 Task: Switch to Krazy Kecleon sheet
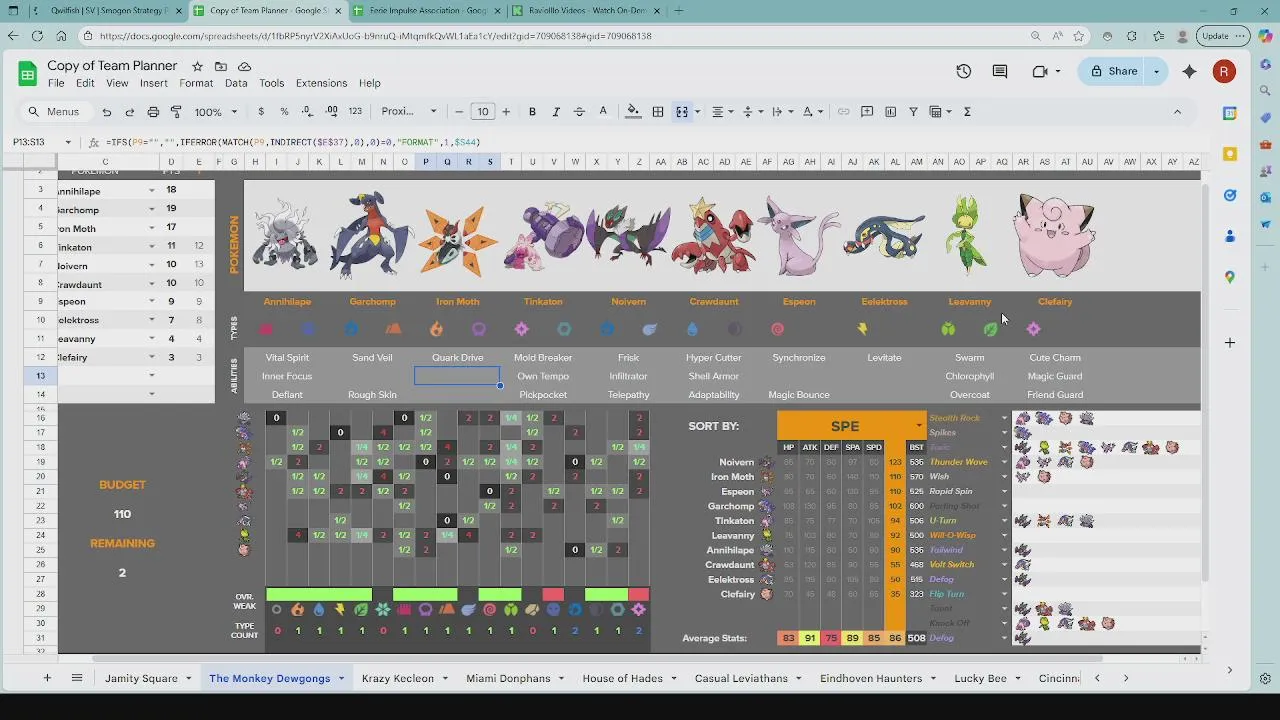(x=397, y=678)
